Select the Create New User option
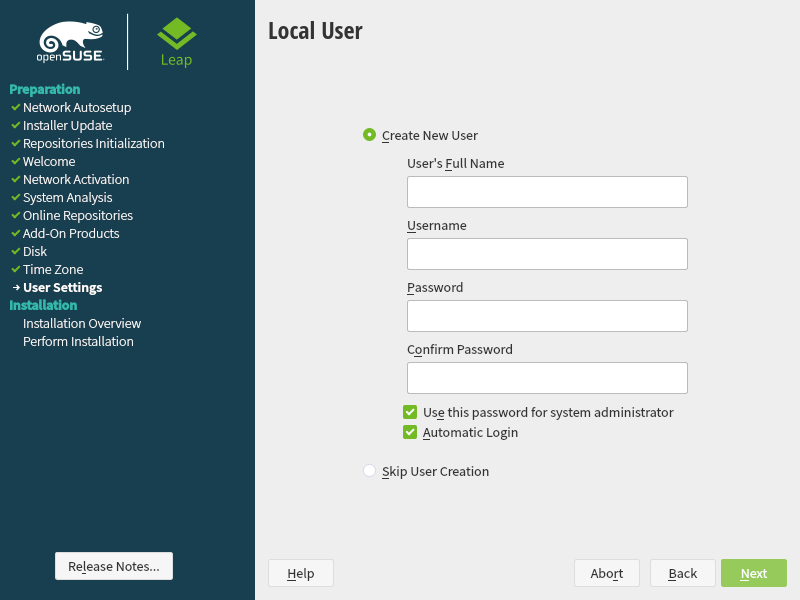Image resolution: width=800 pixels, height=600 pixels. coord(370,135)
